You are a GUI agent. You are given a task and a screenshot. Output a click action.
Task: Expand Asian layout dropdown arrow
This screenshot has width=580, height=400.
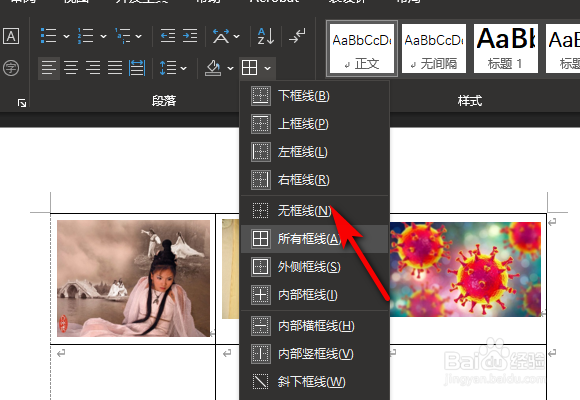236,36
